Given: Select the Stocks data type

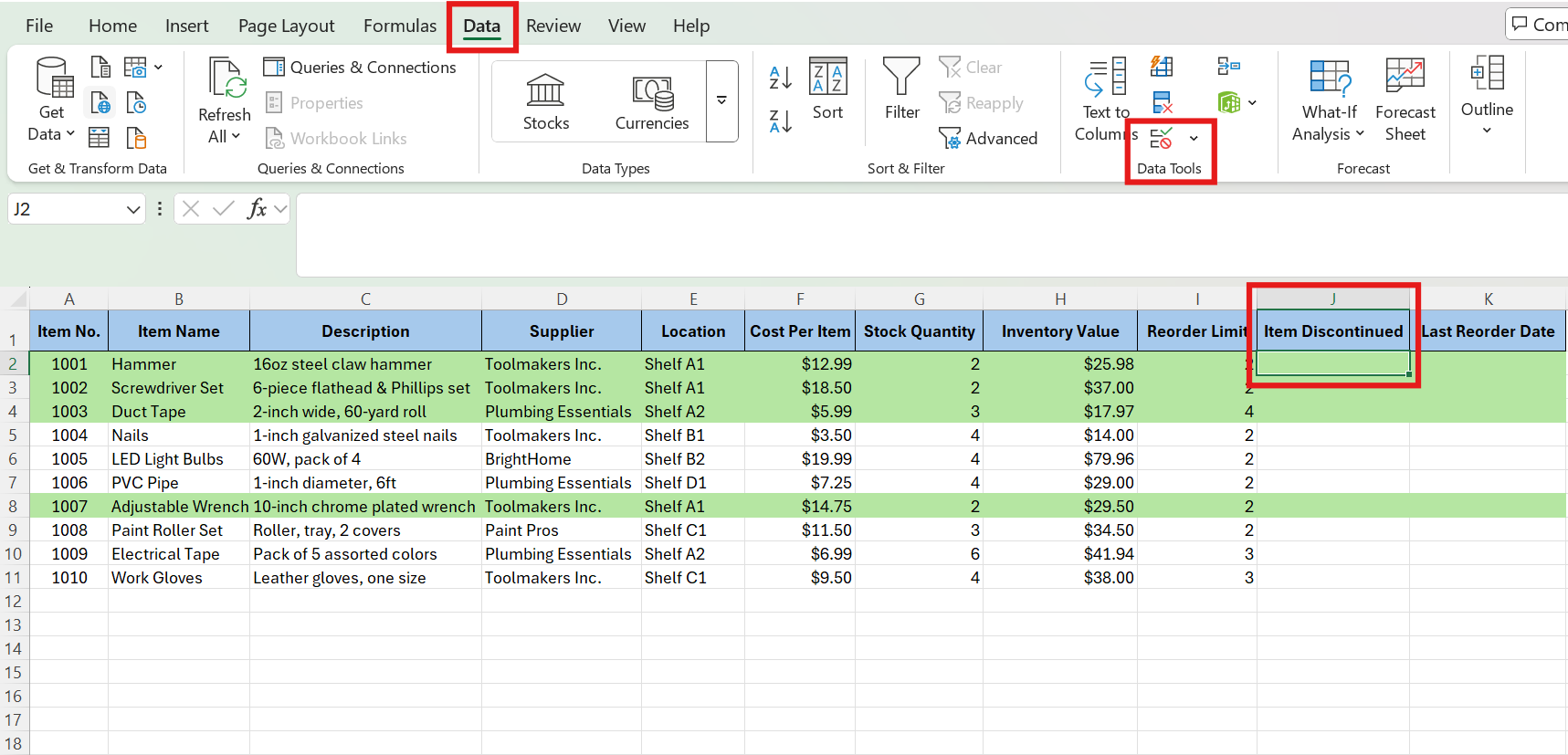Looking at the screenshot, I should coord(546,101).
